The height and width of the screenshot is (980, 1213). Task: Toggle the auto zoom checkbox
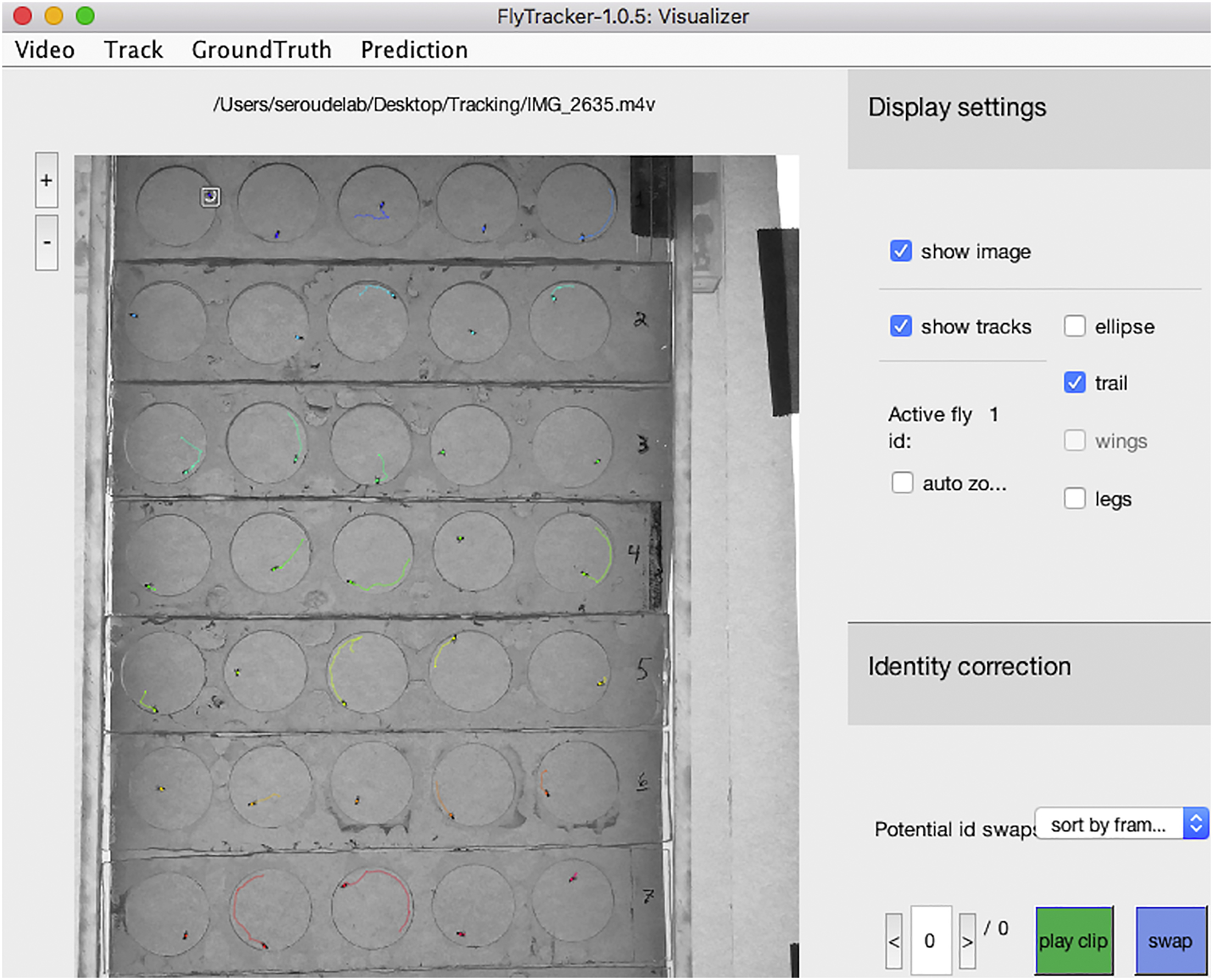click(902, 483)
